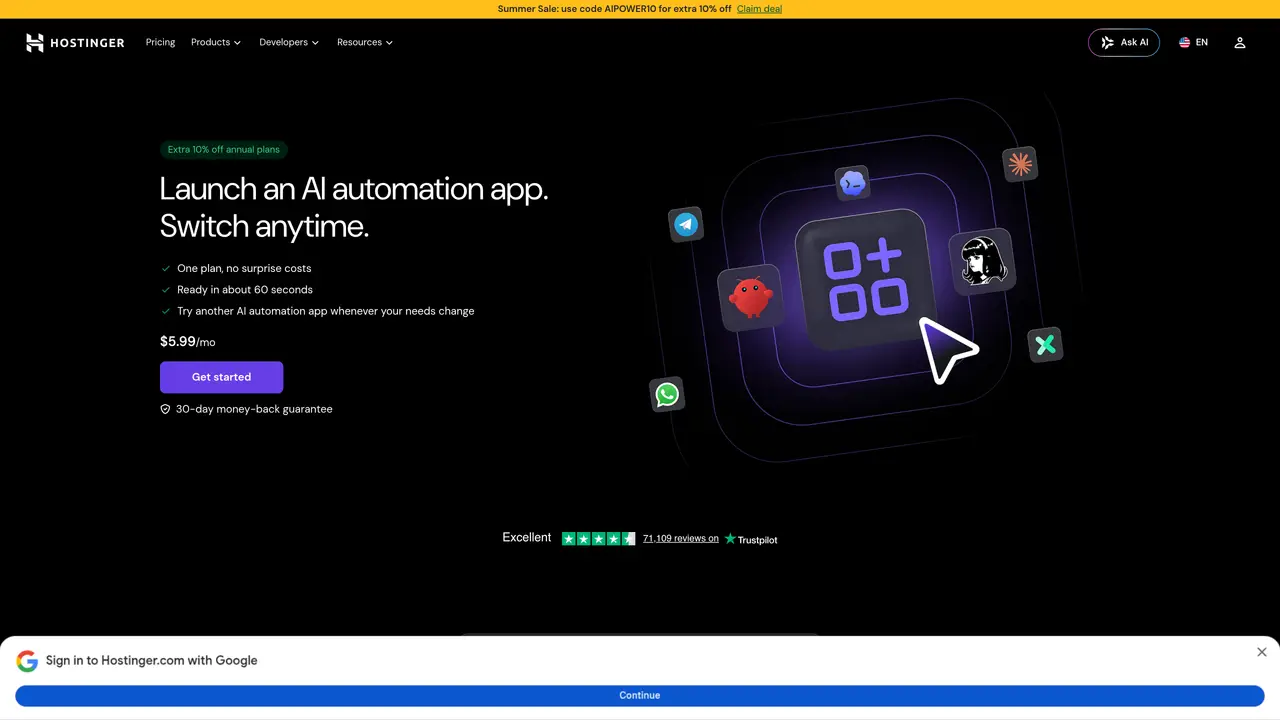
Task: Expand the Products dropdown menu
Action: (216, 42)
